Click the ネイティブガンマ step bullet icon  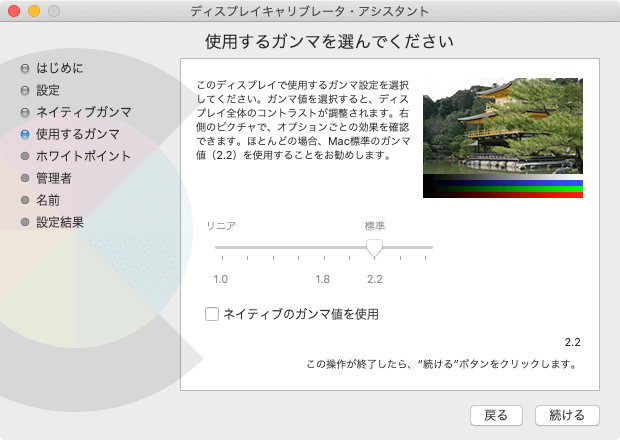coord(25,112)
